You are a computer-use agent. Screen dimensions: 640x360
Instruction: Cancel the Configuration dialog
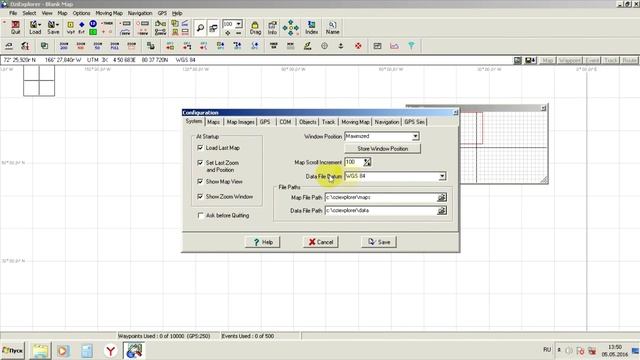point(320,242)
